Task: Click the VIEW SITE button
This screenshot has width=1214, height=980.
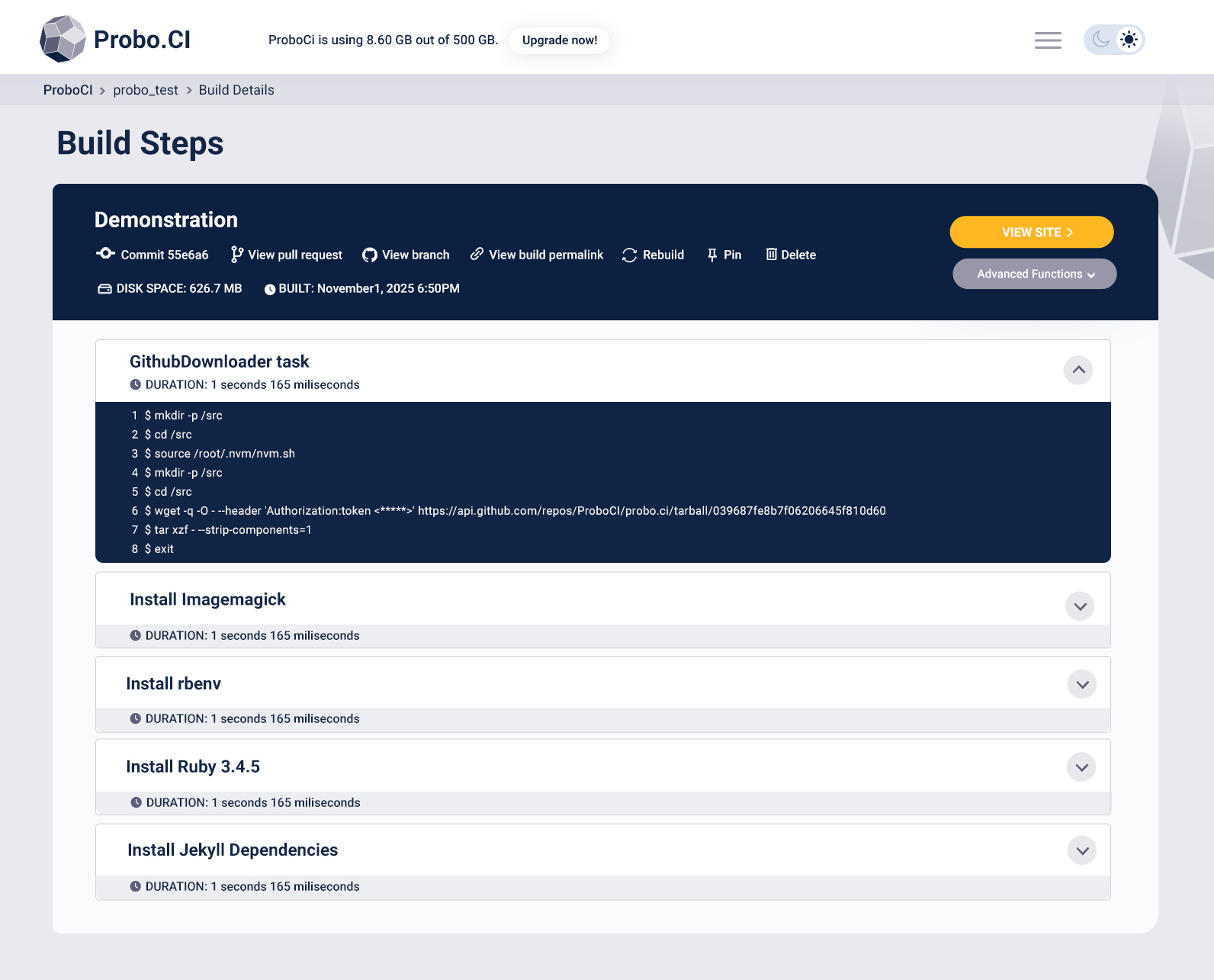Action: [x=1032, y=232]
